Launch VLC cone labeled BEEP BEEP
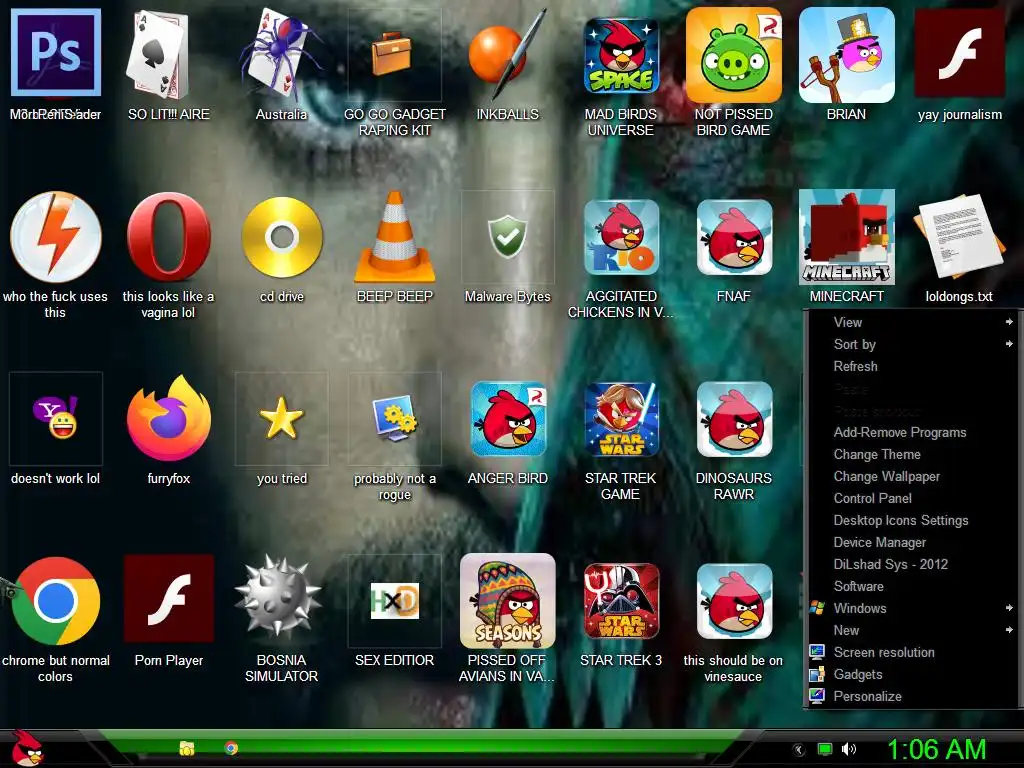Screen dimensions: 1024x768 click(x=394, y=236)
